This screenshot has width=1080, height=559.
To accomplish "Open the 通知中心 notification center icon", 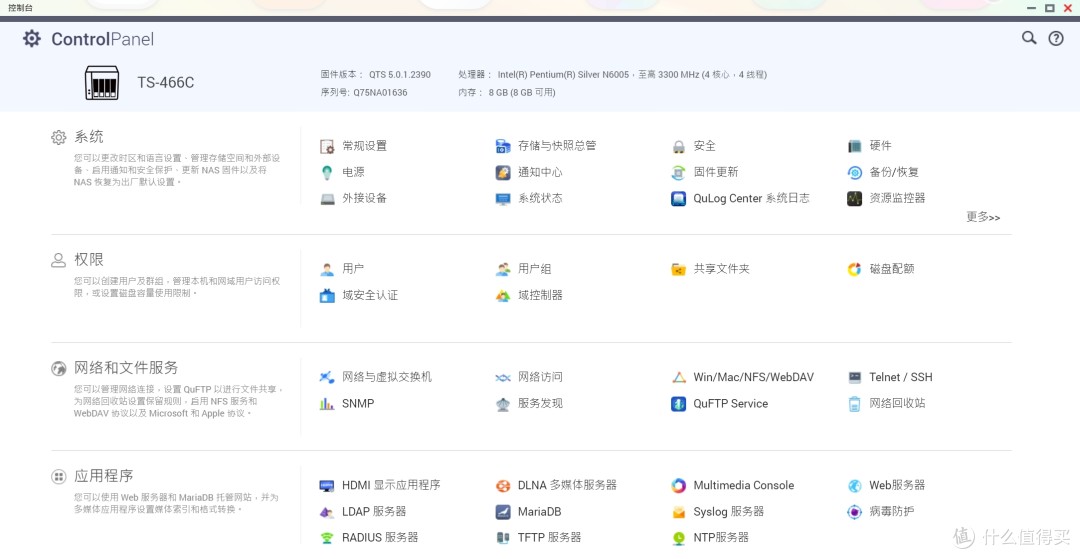I will point(503,172).
